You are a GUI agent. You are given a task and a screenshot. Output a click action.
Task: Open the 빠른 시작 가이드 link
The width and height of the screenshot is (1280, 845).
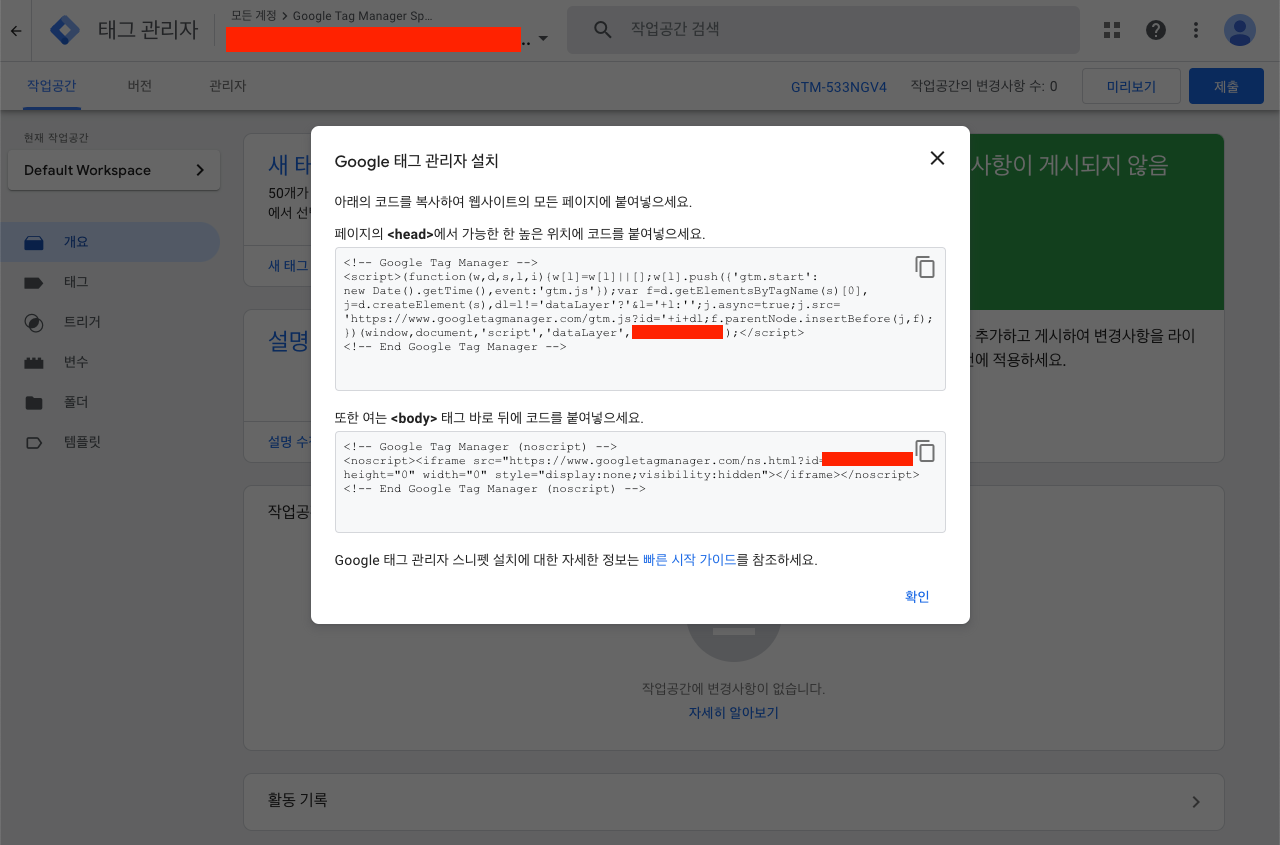click(x=689, y=560)
